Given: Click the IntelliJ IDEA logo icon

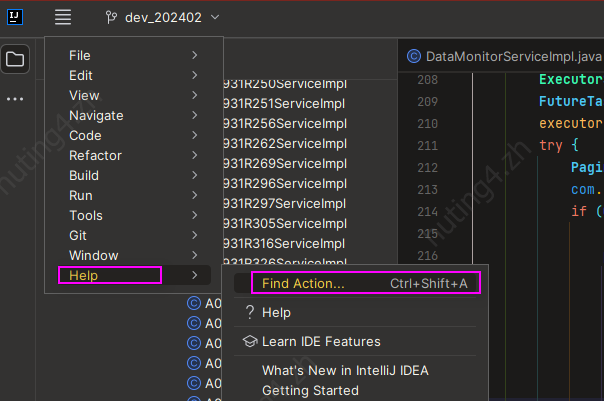Looking at the screenshot, I should 17,17.
